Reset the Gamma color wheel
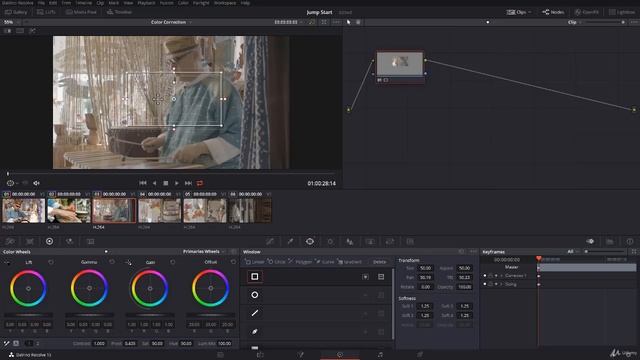 [x=112, y=262]
